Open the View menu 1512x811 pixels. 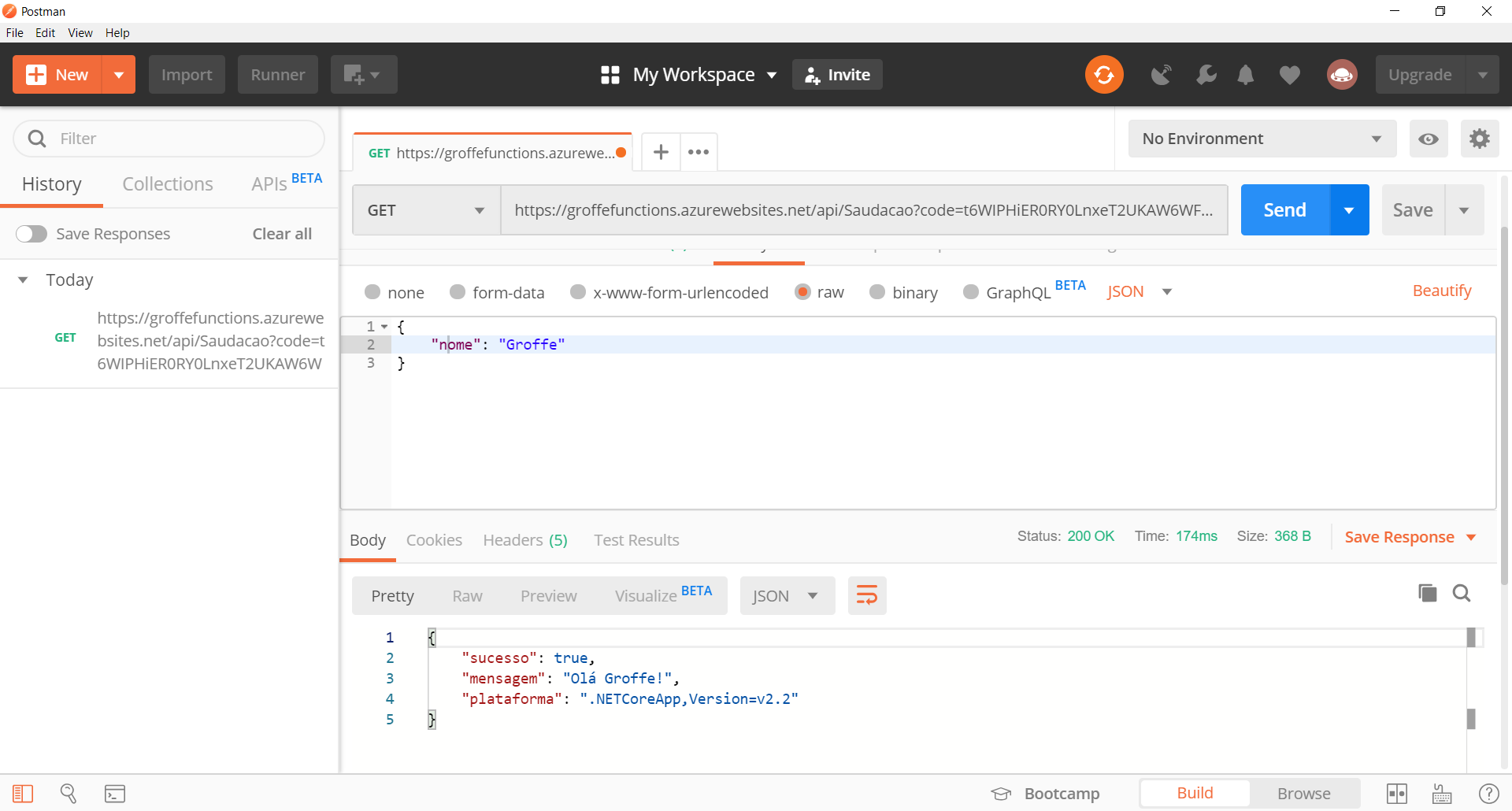[80, 32]
